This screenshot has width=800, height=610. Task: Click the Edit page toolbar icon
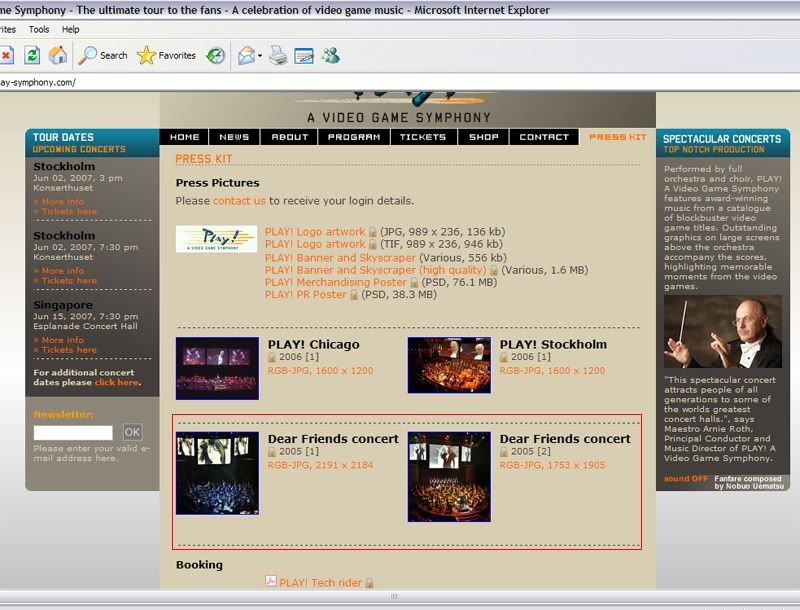point(304,55)
